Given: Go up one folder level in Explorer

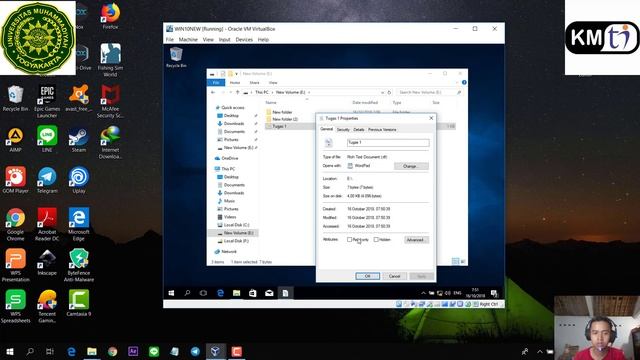Looking at the screenshot, I should coord(238,93).
